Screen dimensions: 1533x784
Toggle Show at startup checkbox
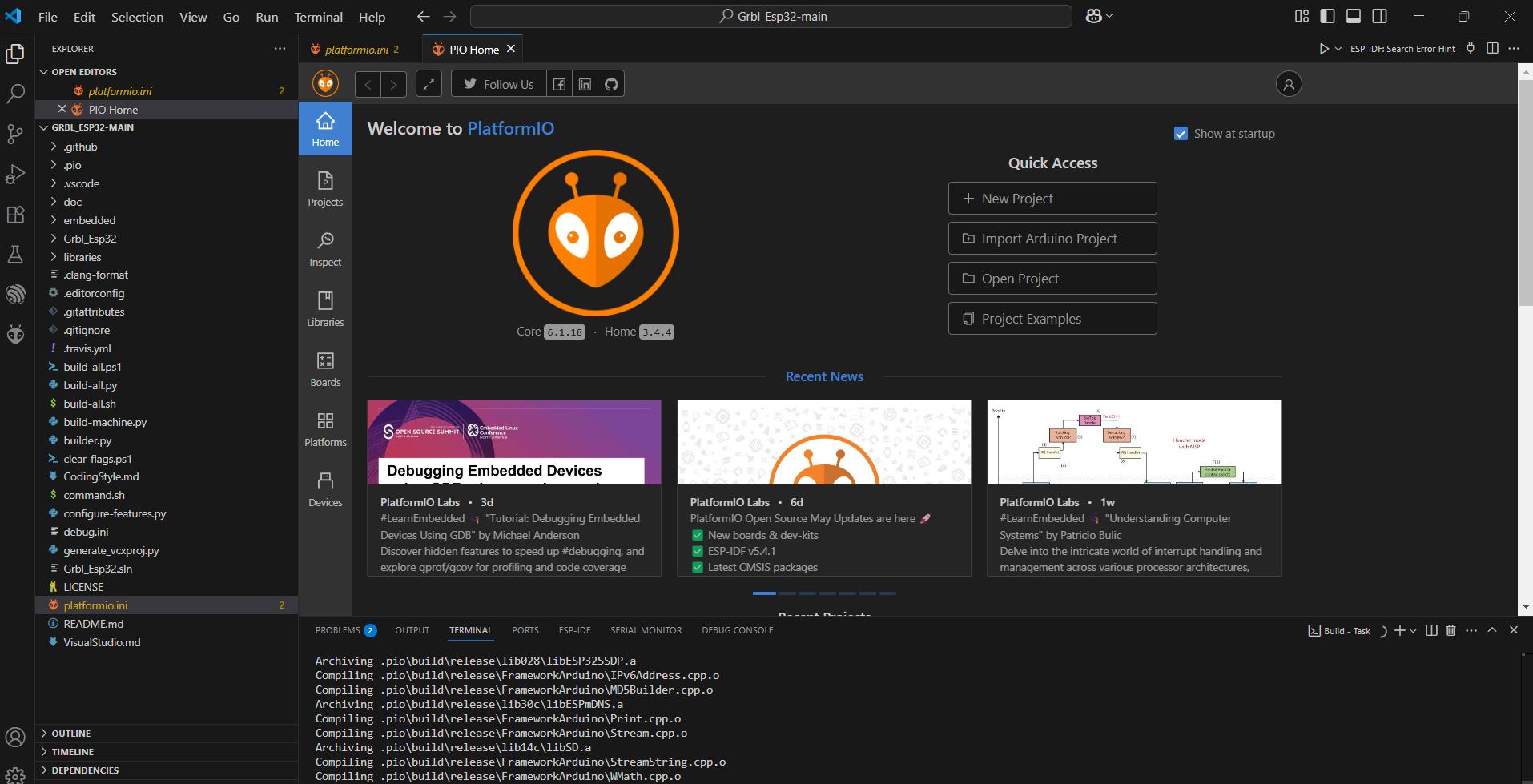point(1181,134)
